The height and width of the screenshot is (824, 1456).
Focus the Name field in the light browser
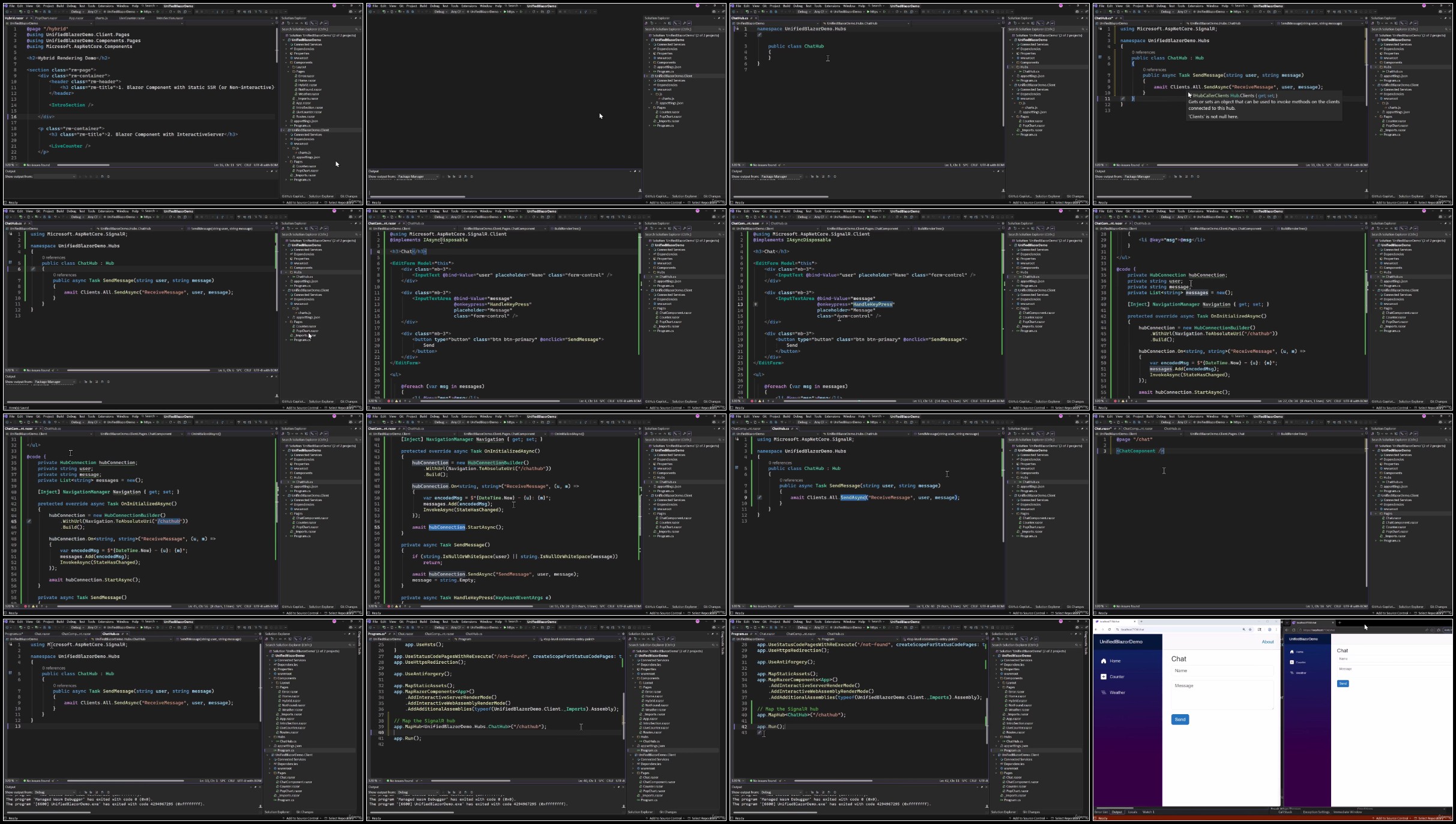[x=1222, y=670]
